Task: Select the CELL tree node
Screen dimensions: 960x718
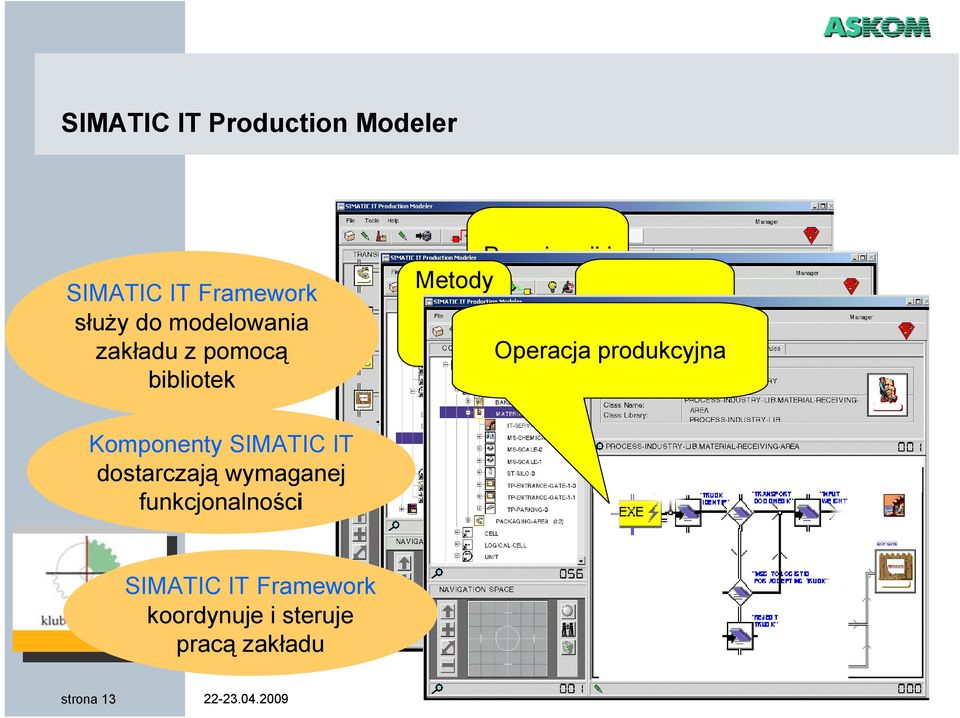Action: click(491, 533)
